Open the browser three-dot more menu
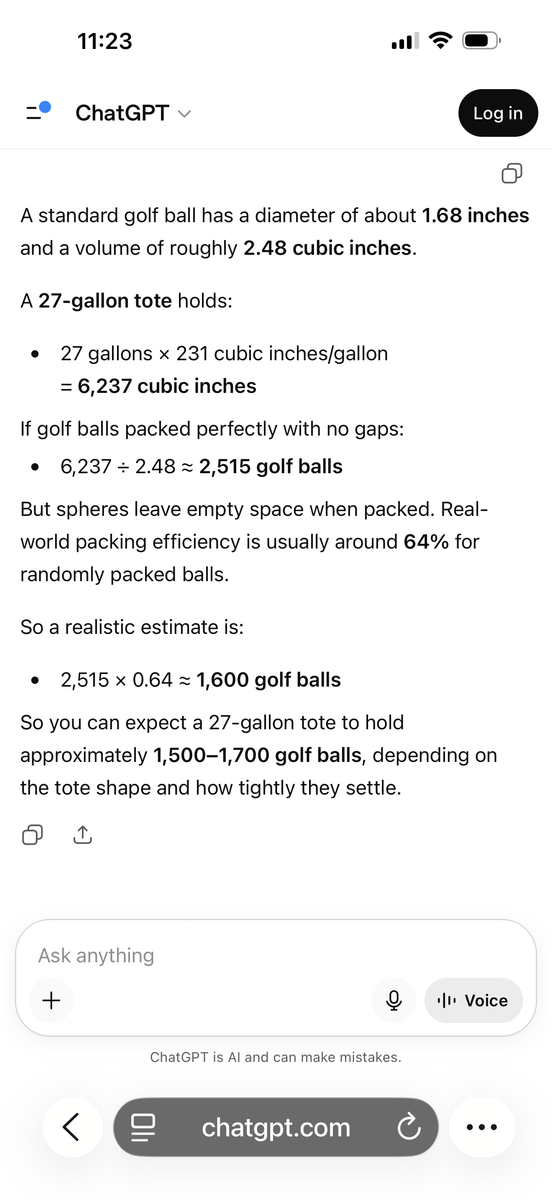Screen dimensions: 552x1200 (x=482, y=1127)
